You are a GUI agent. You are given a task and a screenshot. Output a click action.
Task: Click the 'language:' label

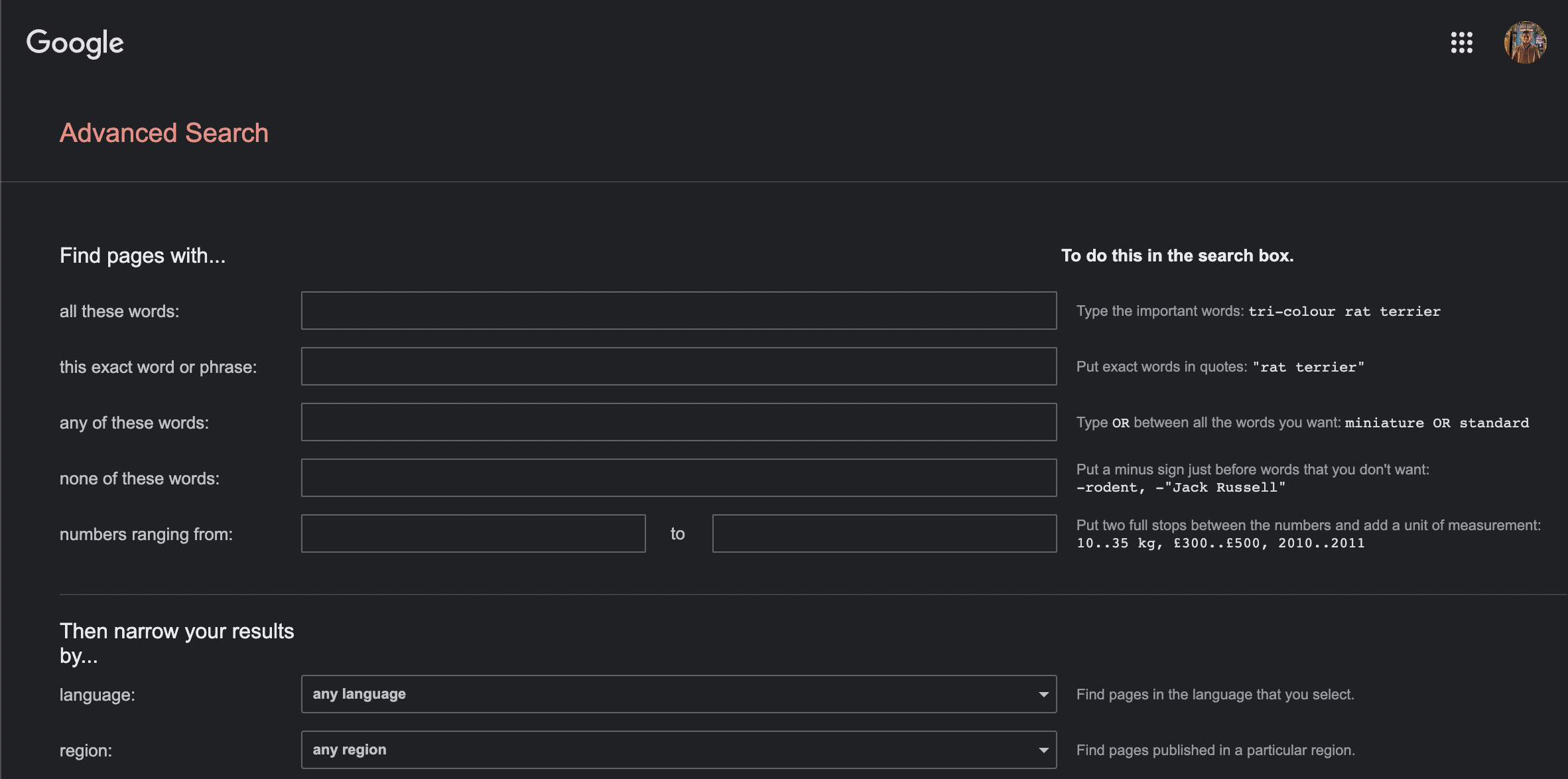[x=97, y=695]
